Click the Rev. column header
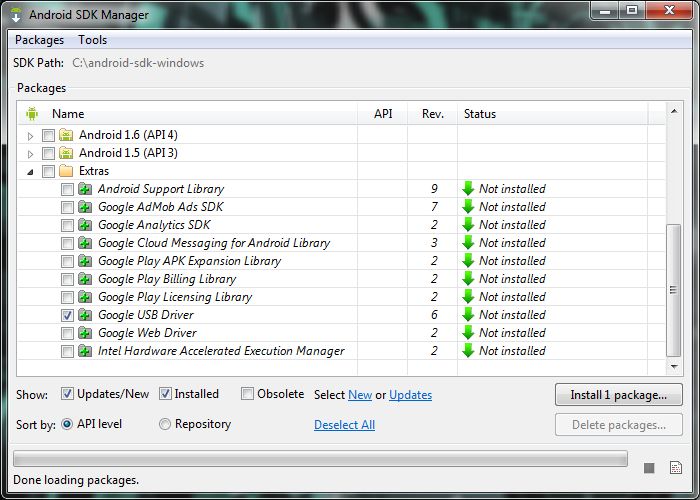Viewport: 700px width, 500px height. [x=433, y=114]
